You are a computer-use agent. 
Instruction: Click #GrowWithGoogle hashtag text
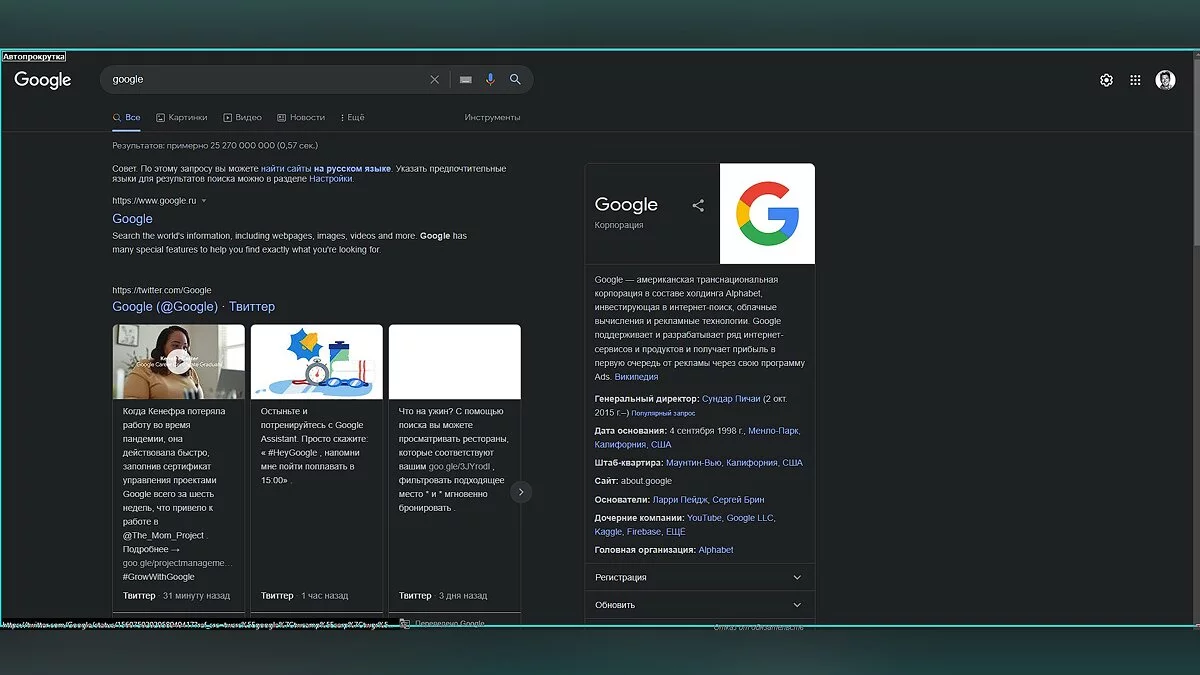159,577
